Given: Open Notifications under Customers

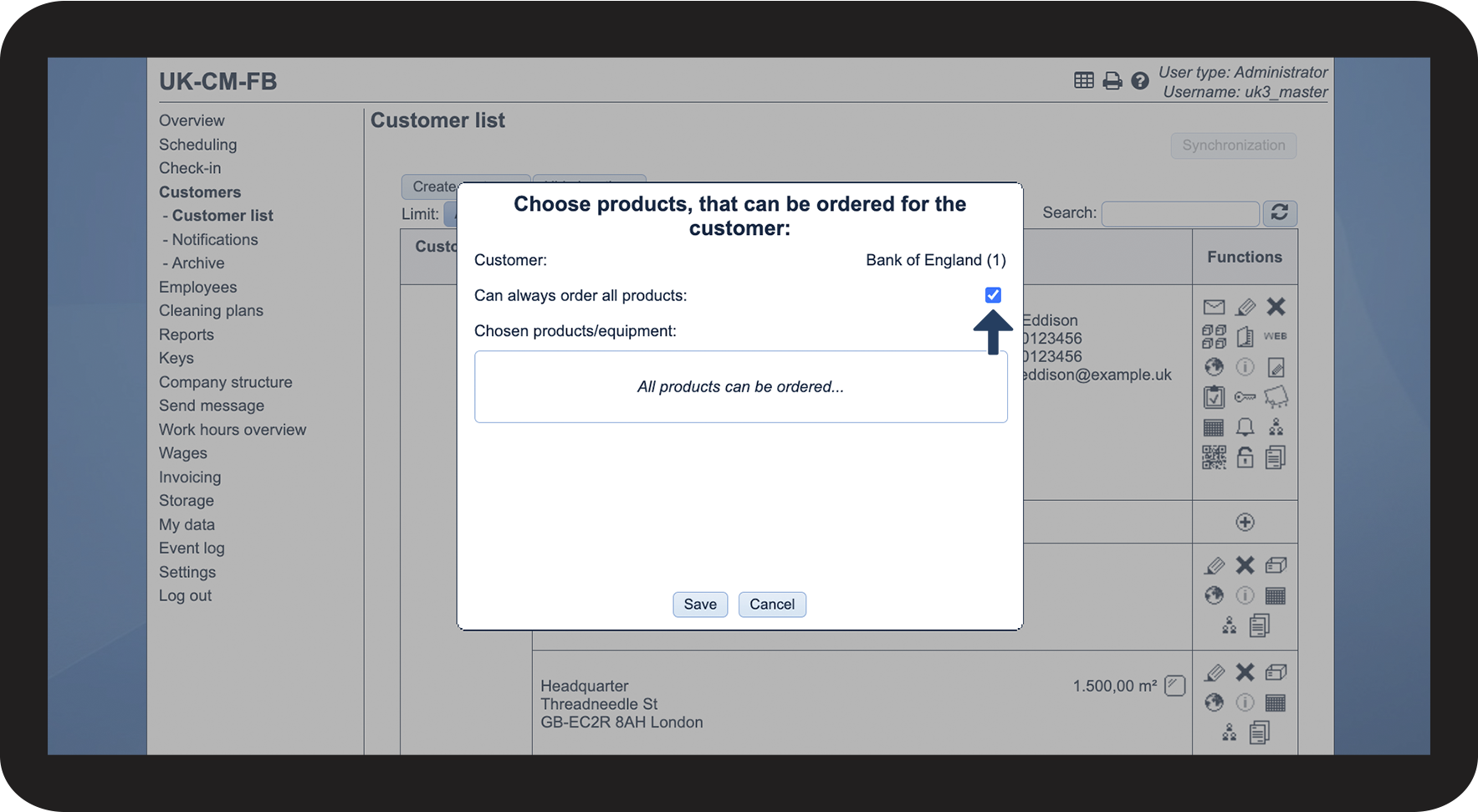Looking at the screenshot, I should click(x=215, y=239).
